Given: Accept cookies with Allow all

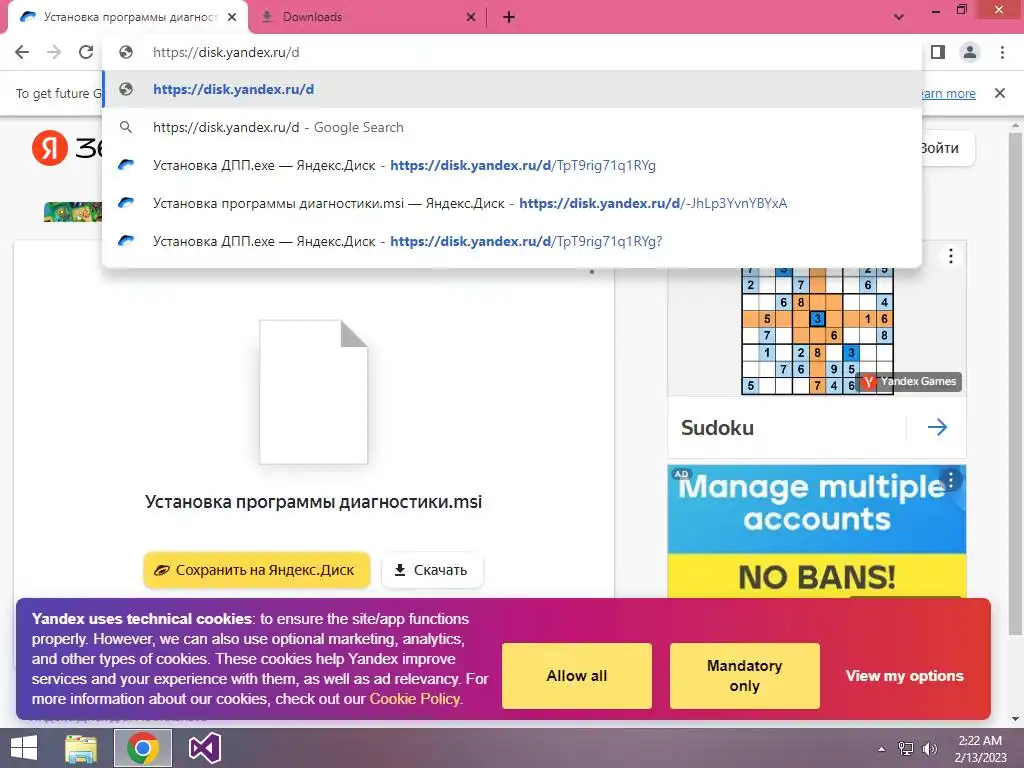Looking at the screenshot, I should point(577,676).
